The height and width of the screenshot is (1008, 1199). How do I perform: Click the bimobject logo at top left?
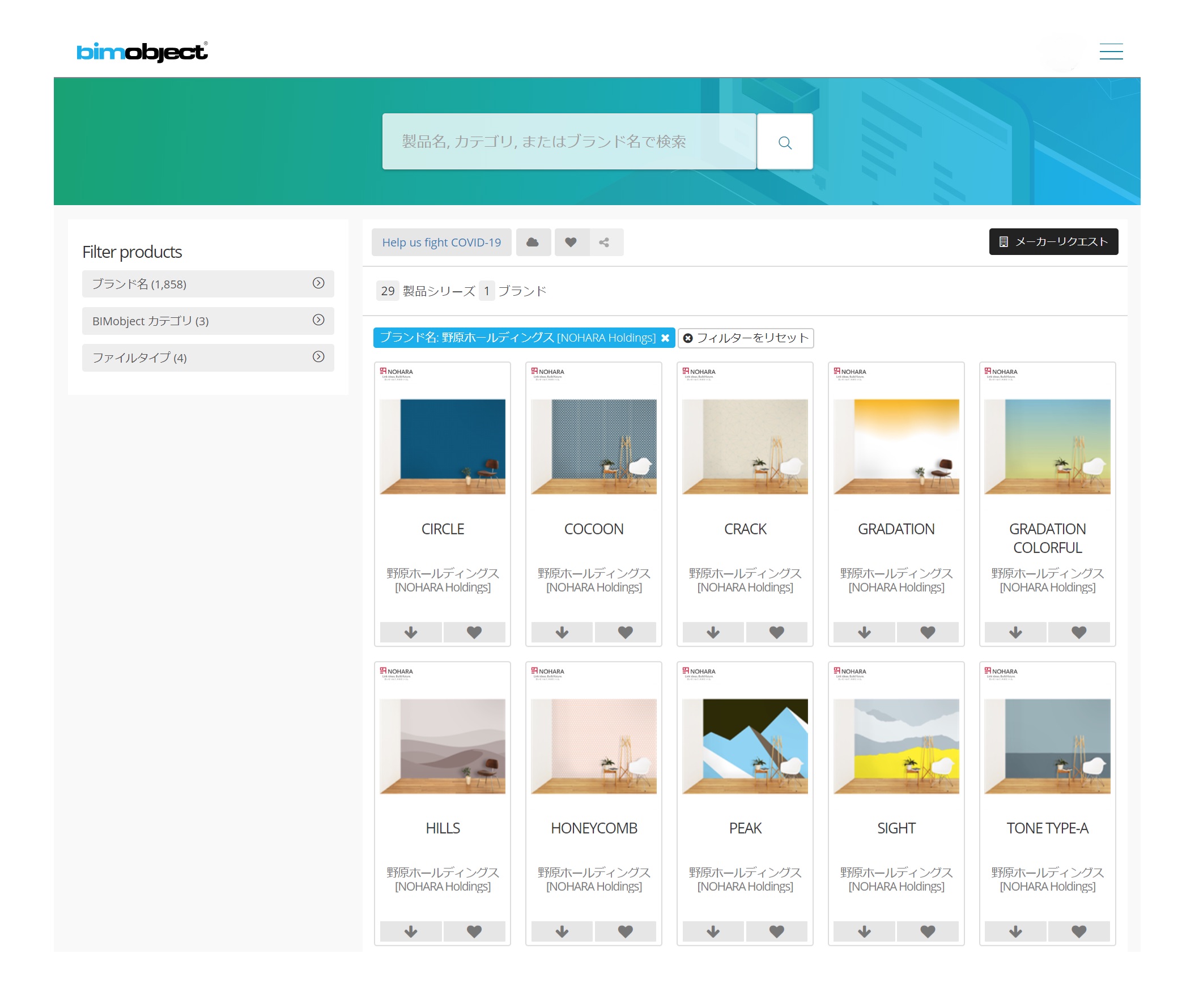coord(141,52)
